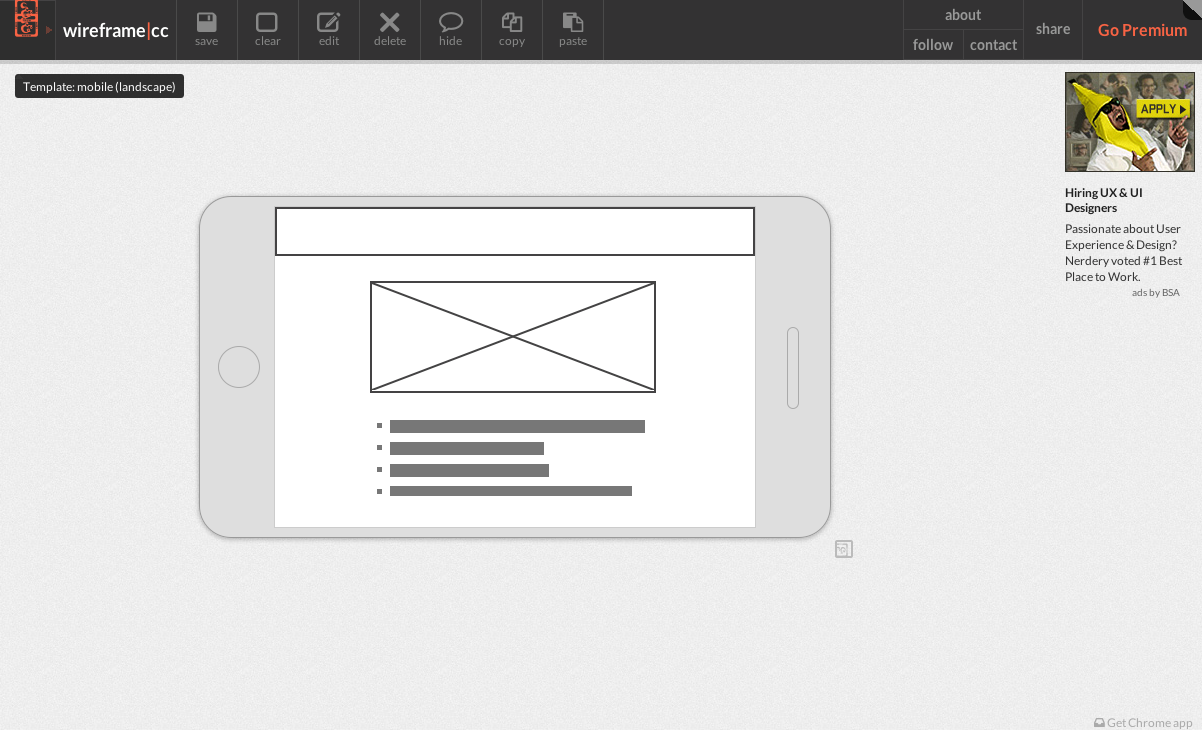Viewport: 1202px width, 730px height.
Task: Click Go Premium link
Action: [1142, 30]
